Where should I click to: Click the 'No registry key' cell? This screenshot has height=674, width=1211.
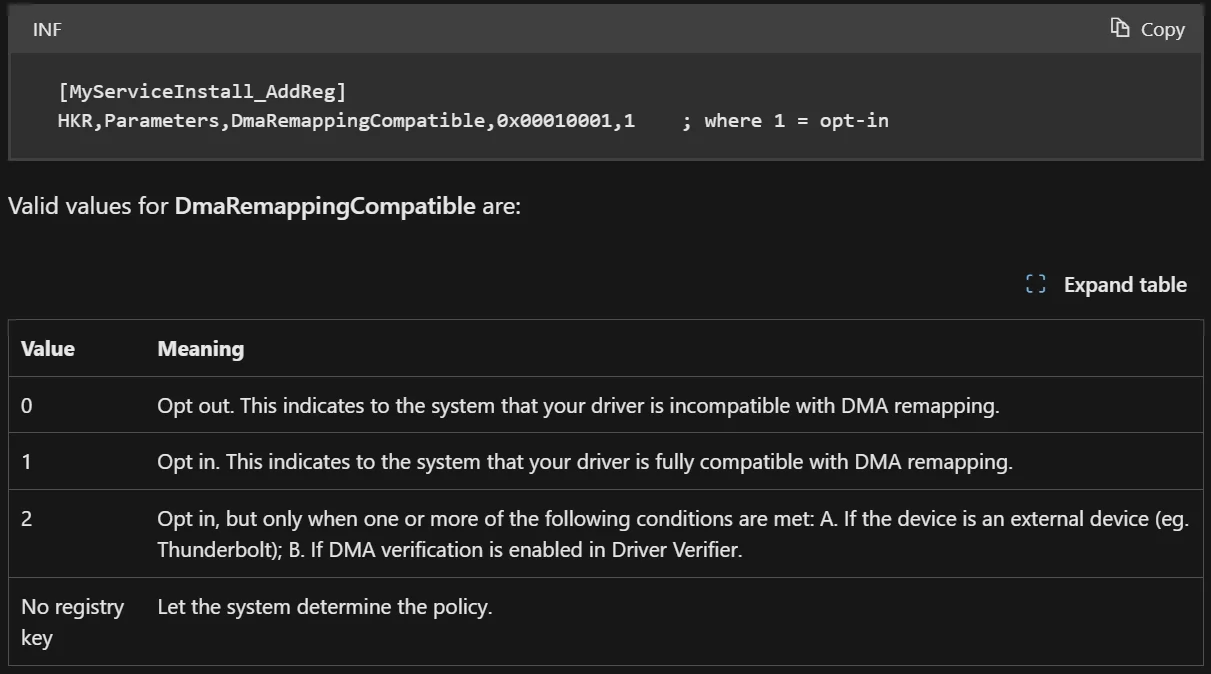point(72,622)
